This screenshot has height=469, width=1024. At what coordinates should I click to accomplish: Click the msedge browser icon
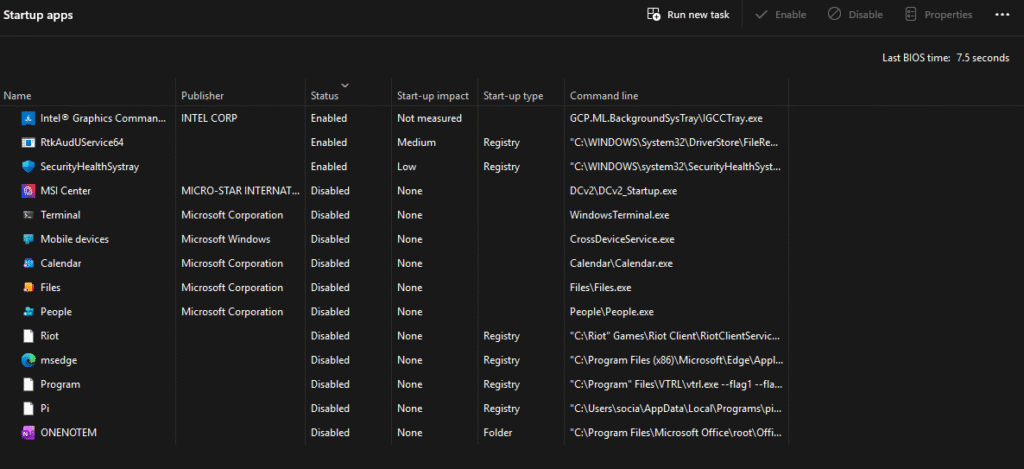tap(27, 360)
